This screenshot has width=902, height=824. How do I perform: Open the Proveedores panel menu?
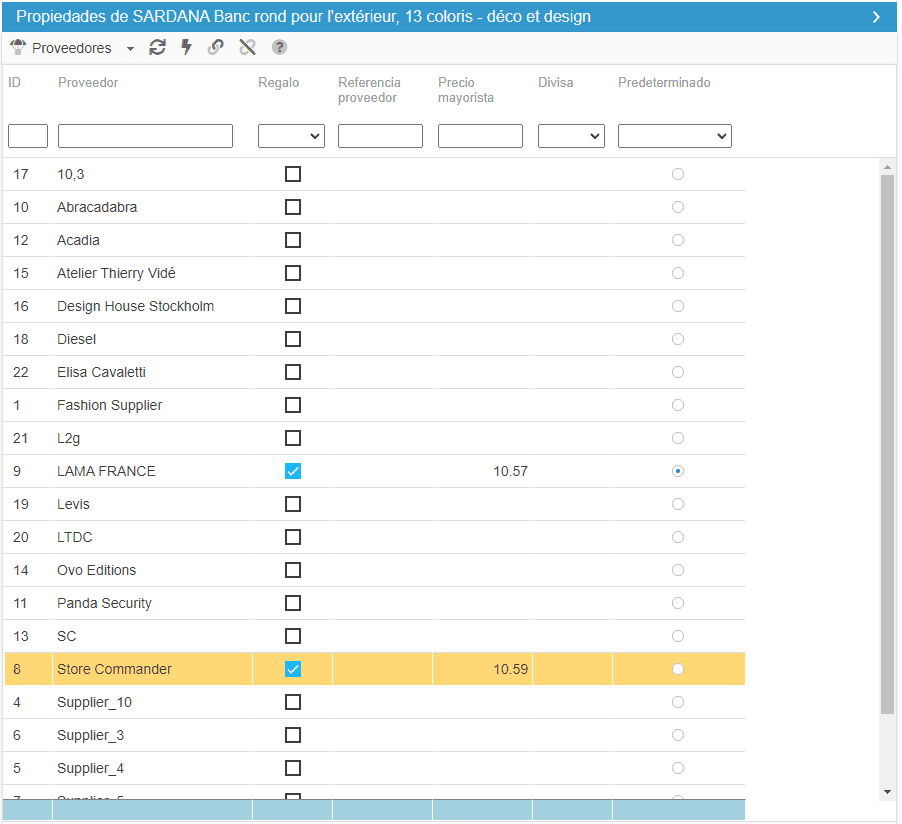click(x=130, y=48)
